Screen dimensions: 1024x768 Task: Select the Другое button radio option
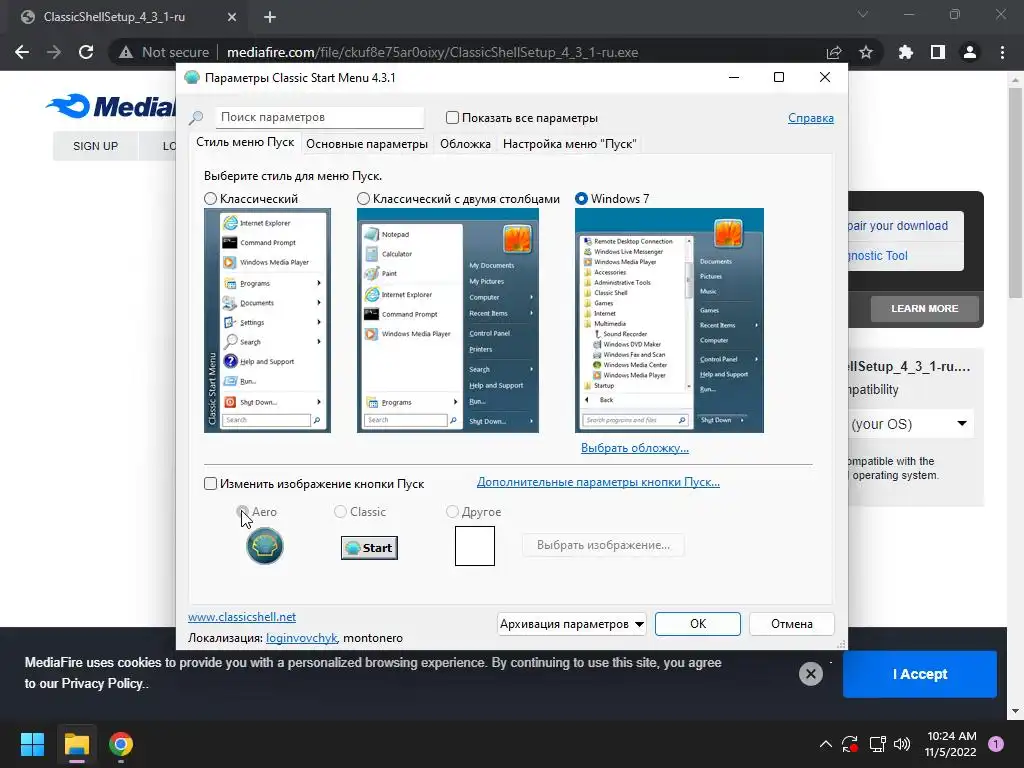[x=452, y=511]
